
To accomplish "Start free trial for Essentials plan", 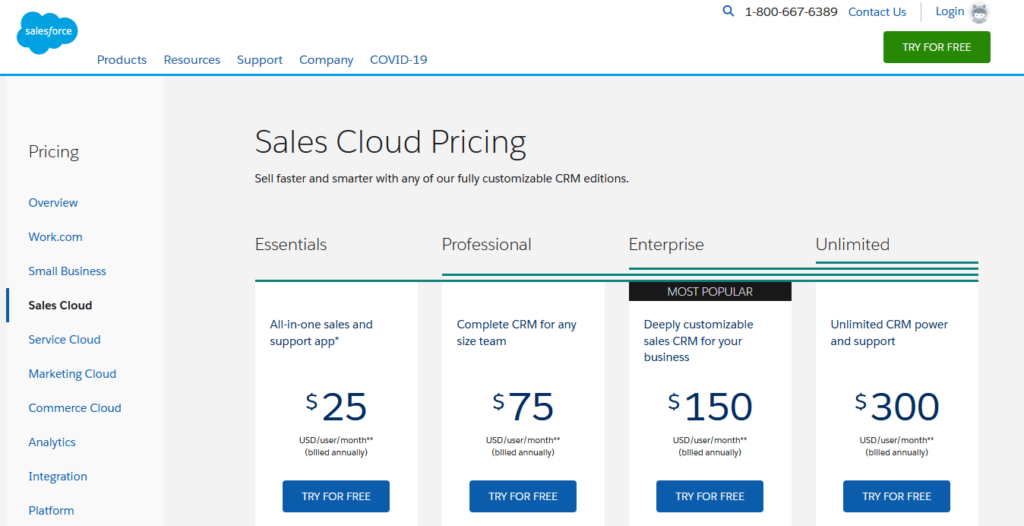I will pyautogui.click(x=336, y=496).
